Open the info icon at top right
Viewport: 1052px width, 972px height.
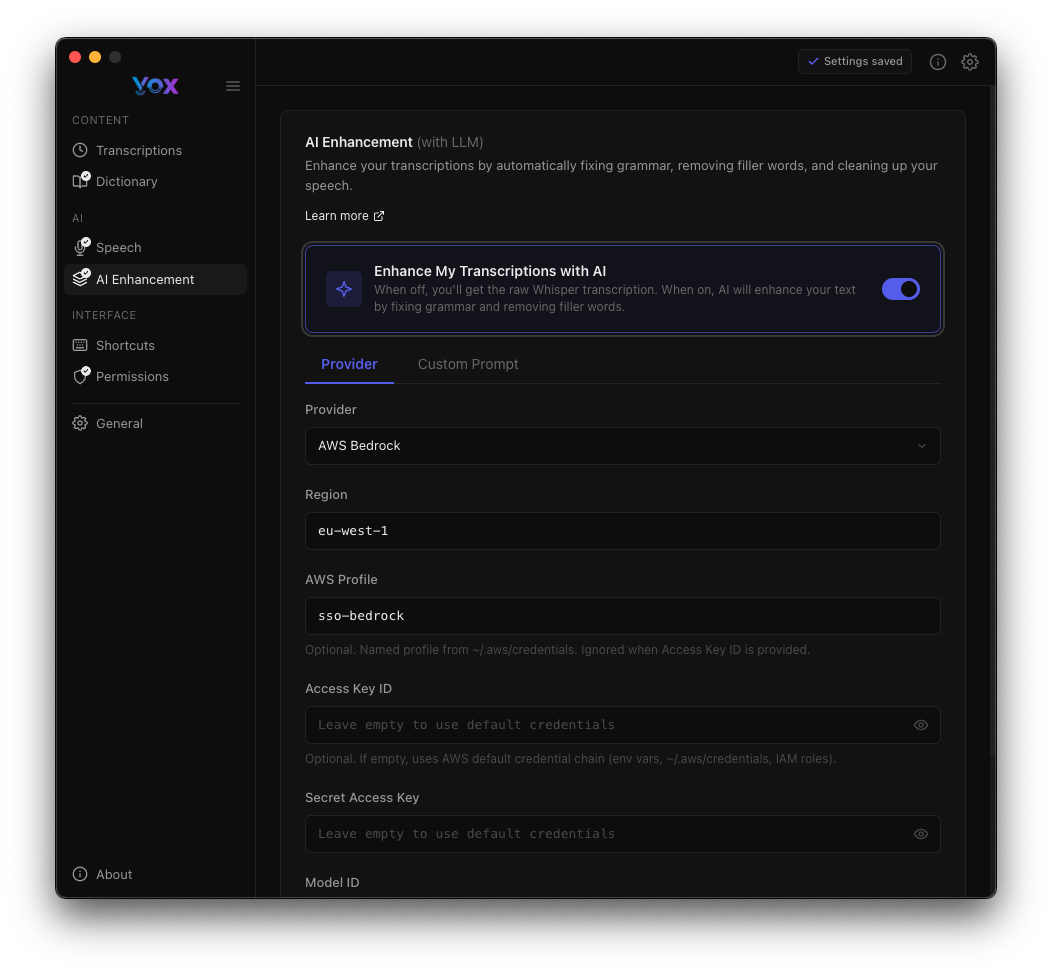(938, 62)
